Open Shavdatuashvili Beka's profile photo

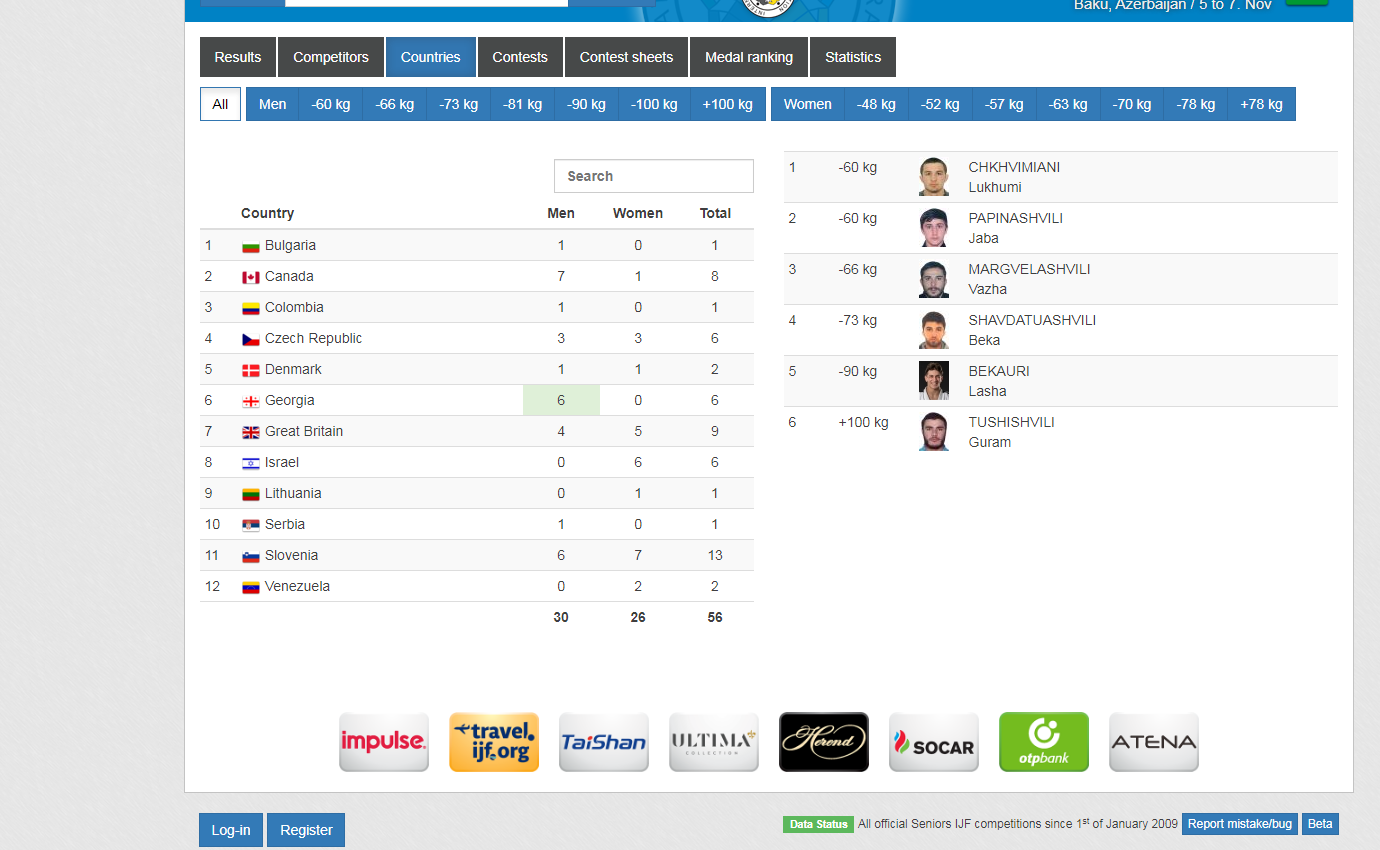pyautogui.click(x=934, y=330)
